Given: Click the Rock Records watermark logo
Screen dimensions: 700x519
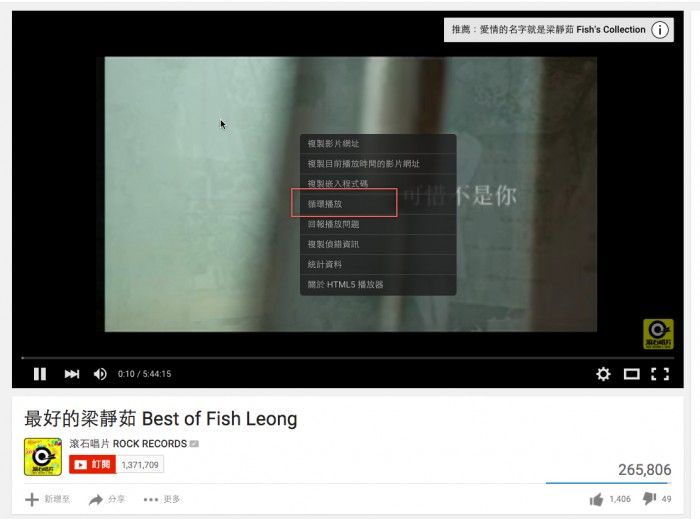Looking at the screenshot, I should click(658, 334).
